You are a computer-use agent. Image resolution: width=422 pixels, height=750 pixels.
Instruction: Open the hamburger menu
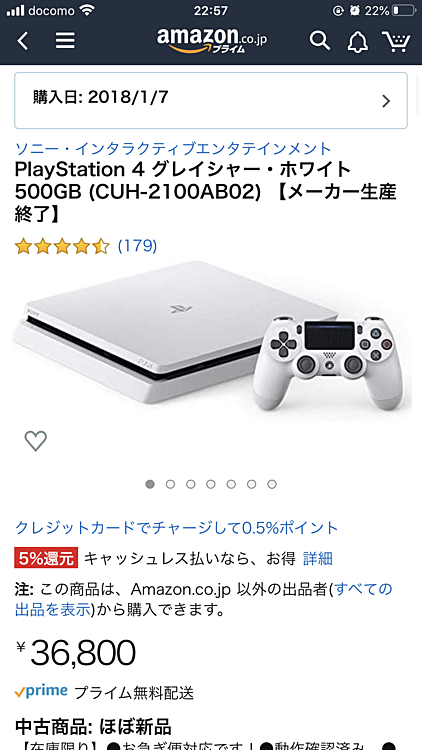coord(65,41)
